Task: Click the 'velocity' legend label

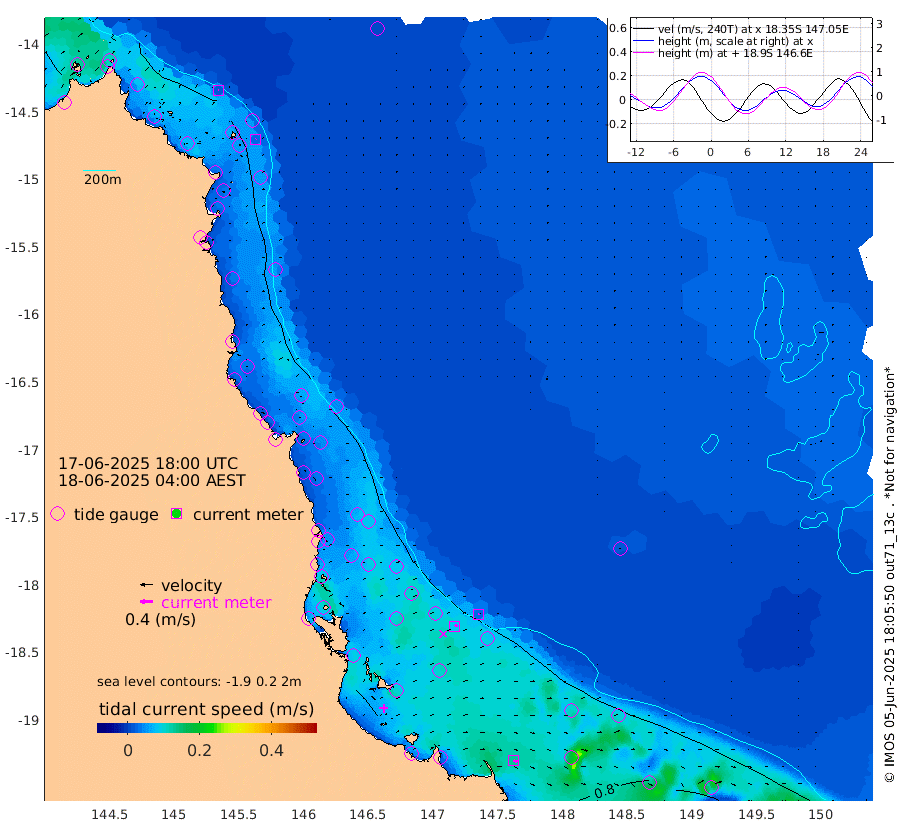Action: point(191,585)
